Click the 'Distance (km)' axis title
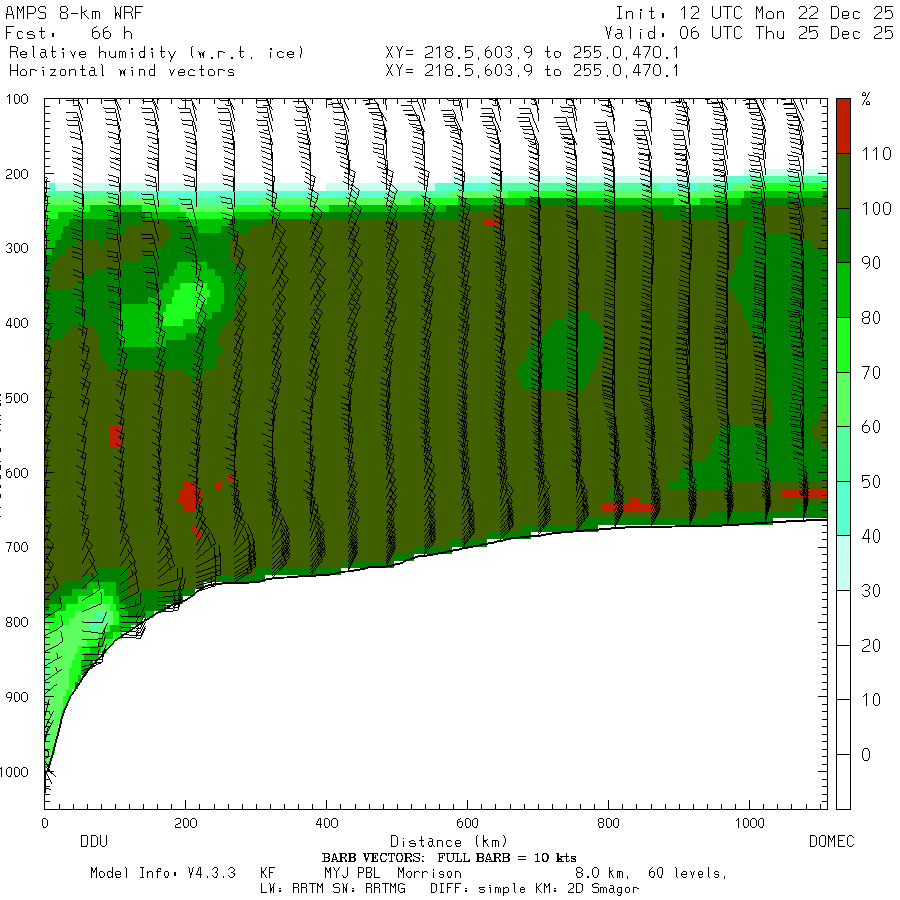This screenshot has width=900, height=900. [x=449, y=842]
